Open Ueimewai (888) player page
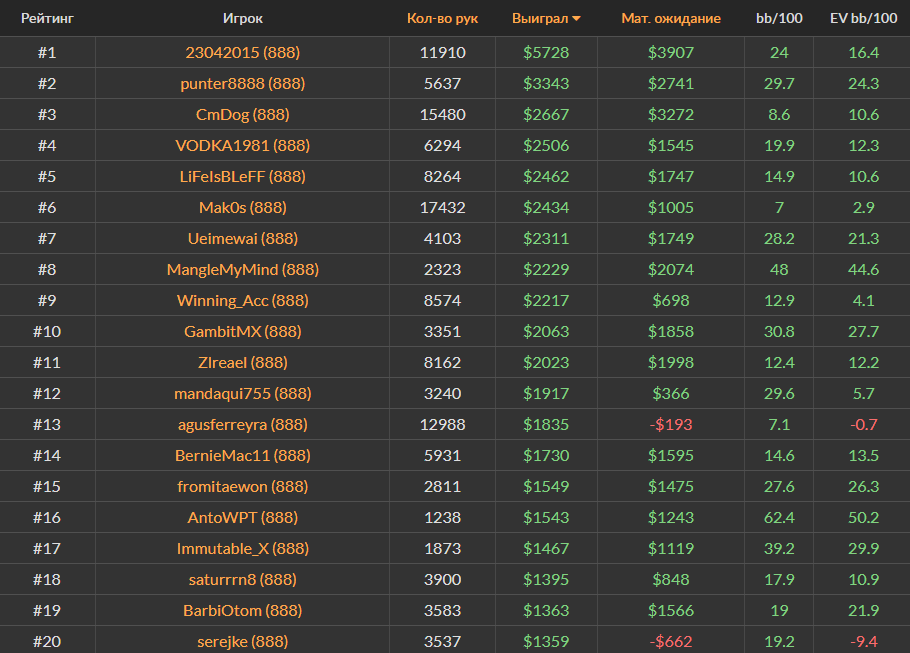The height and width of the screenshot is (653, 910). pos(242,238)
